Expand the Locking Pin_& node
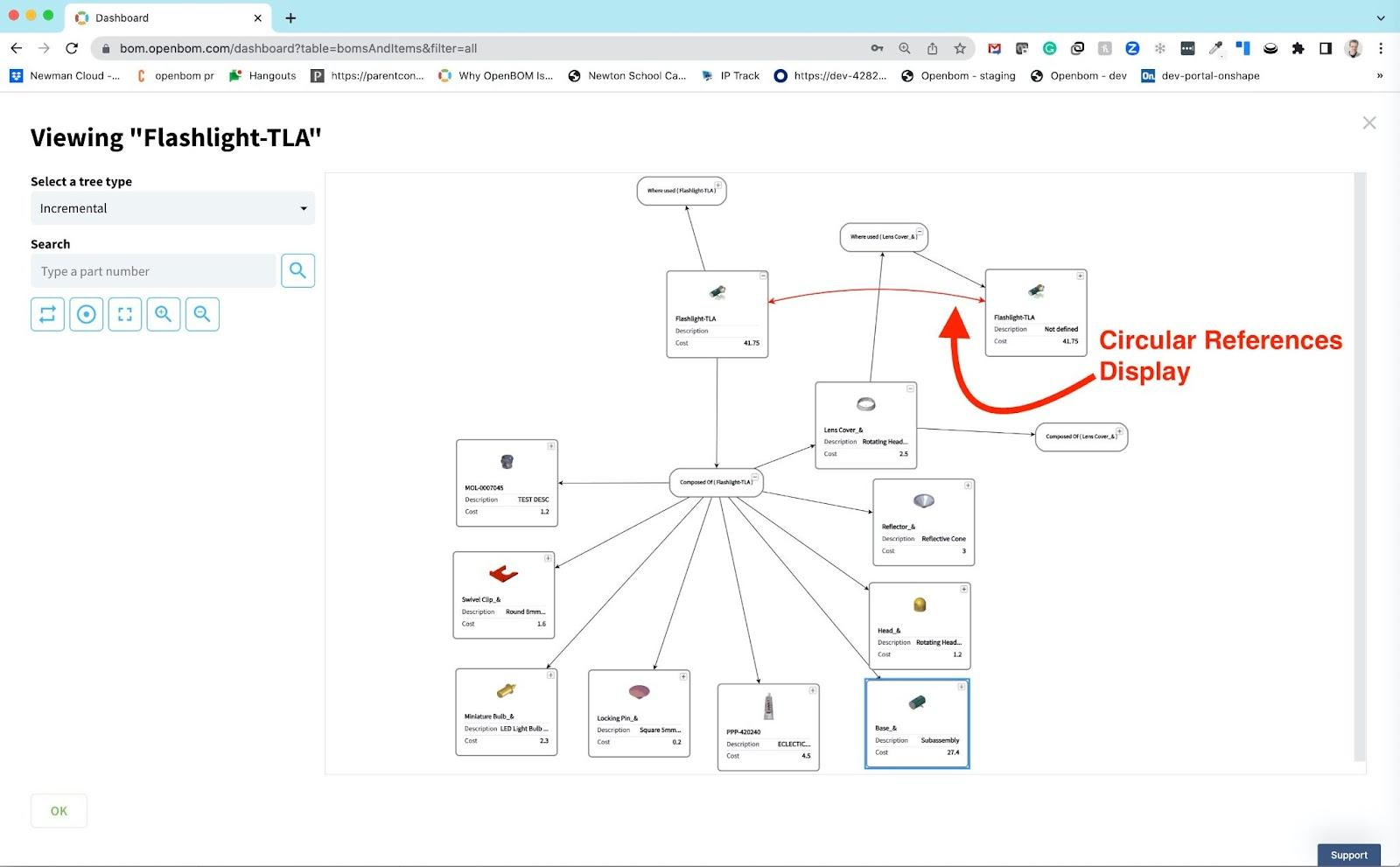This screenshot has height=867, width=1400. [683, 677]
